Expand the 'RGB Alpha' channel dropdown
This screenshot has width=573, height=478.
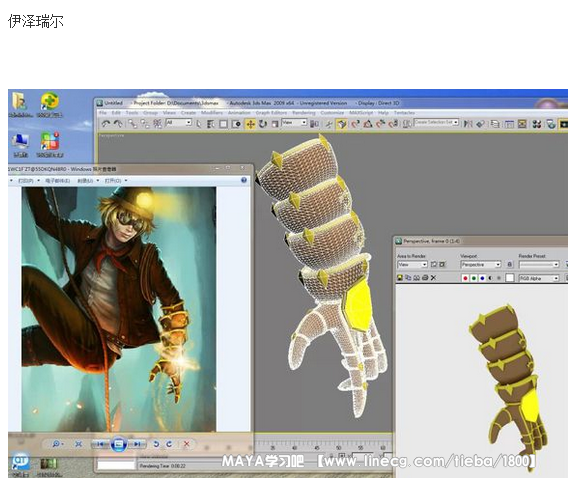tap(556, 278)
